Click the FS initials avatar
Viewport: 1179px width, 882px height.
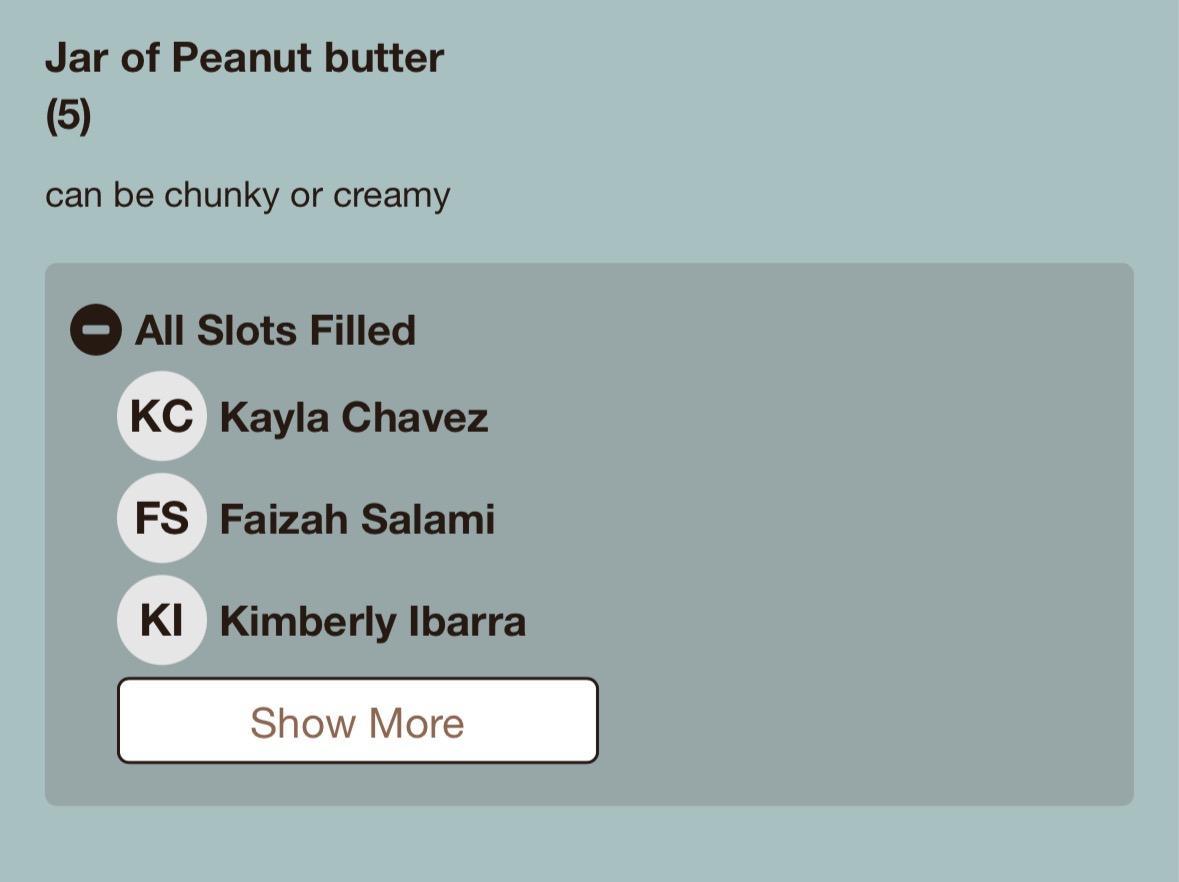[161, 518]
